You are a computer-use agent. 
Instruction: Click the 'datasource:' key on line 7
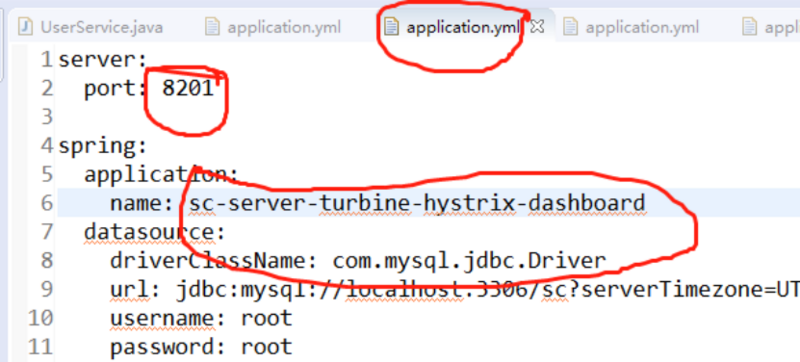[x=155, y=232]
